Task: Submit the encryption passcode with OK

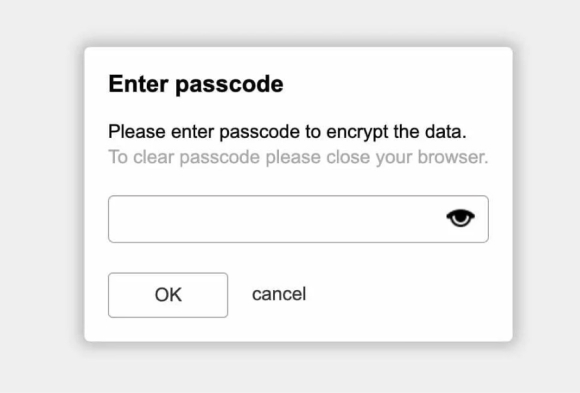Action: pyautogui.click(x=168, y=295)
